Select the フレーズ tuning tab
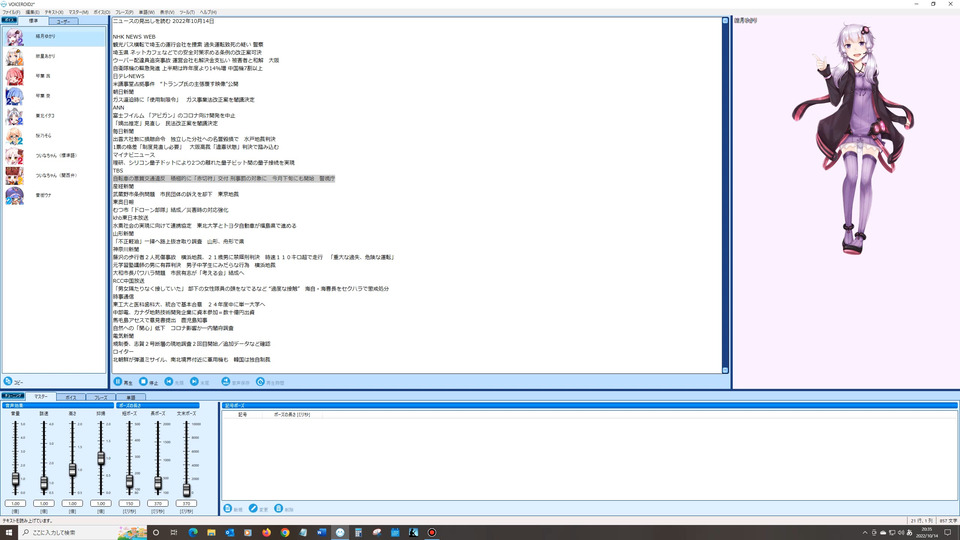960x540 pixels. coord(100,397)
